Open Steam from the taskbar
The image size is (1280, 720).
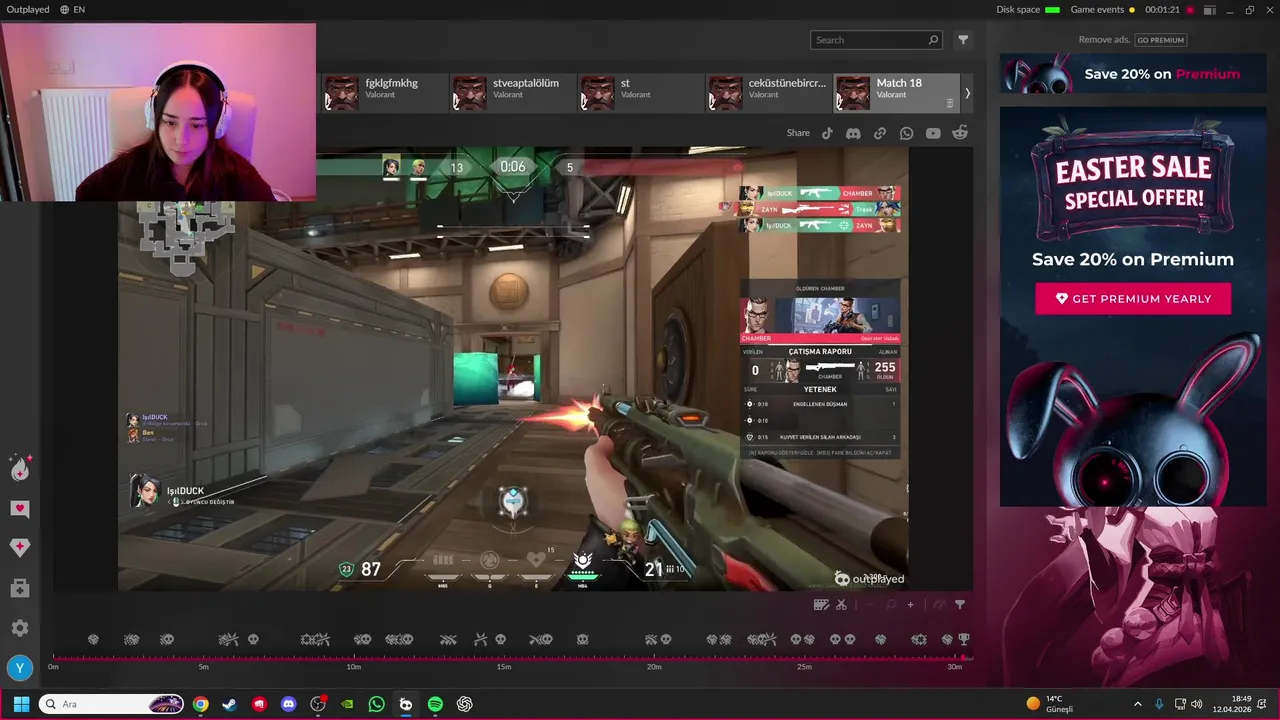(230, 704)
